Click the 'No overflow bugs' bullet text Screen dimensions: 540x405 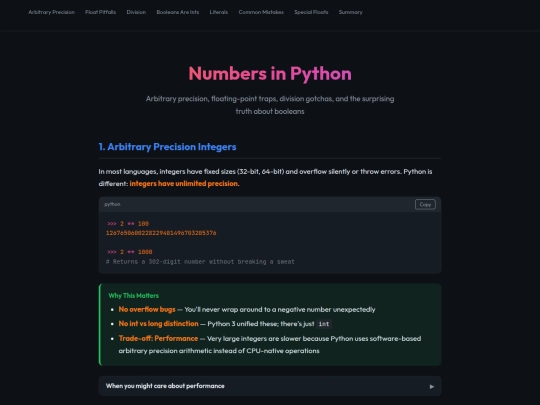click(x=147, y=309)
